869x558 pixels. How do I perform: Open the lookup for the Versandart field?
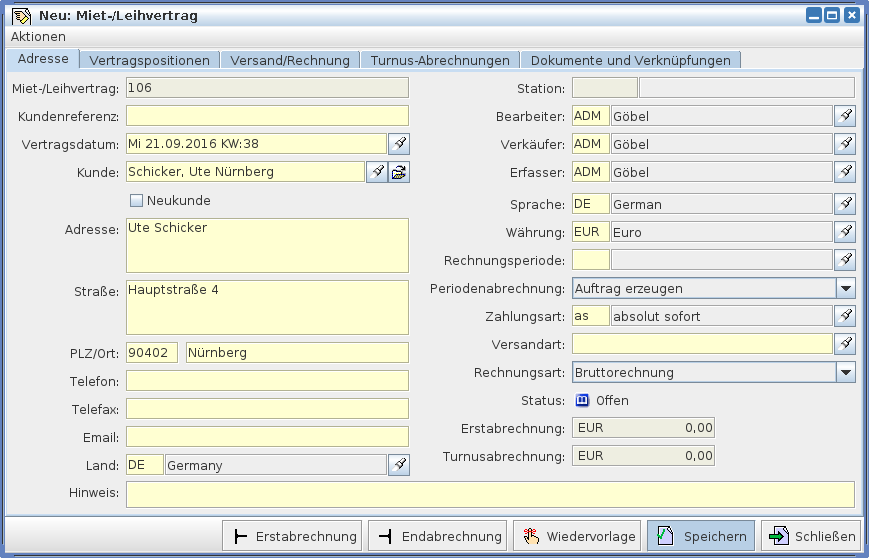pyautogui.click(x=845, y=344)
